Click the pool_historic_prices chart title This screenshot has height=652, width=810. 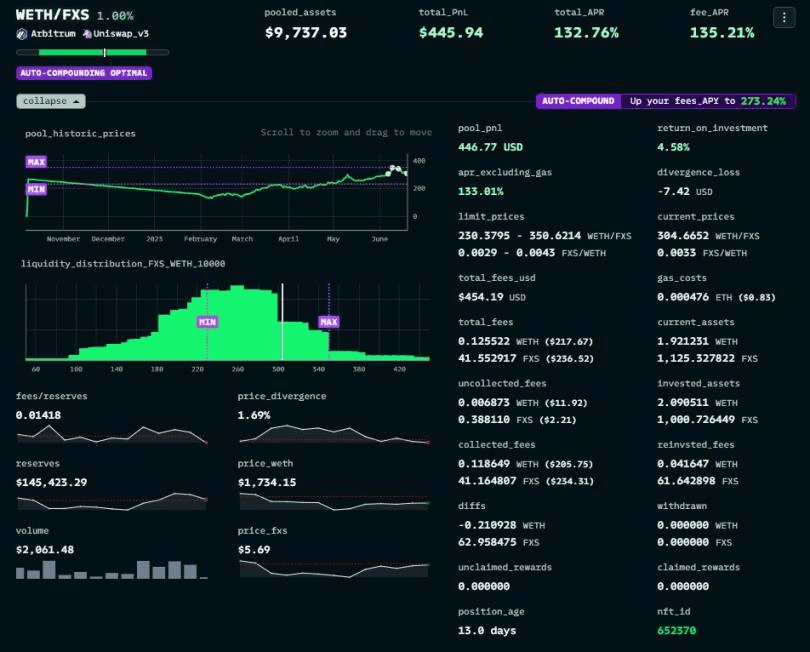[x=80, y=134]
